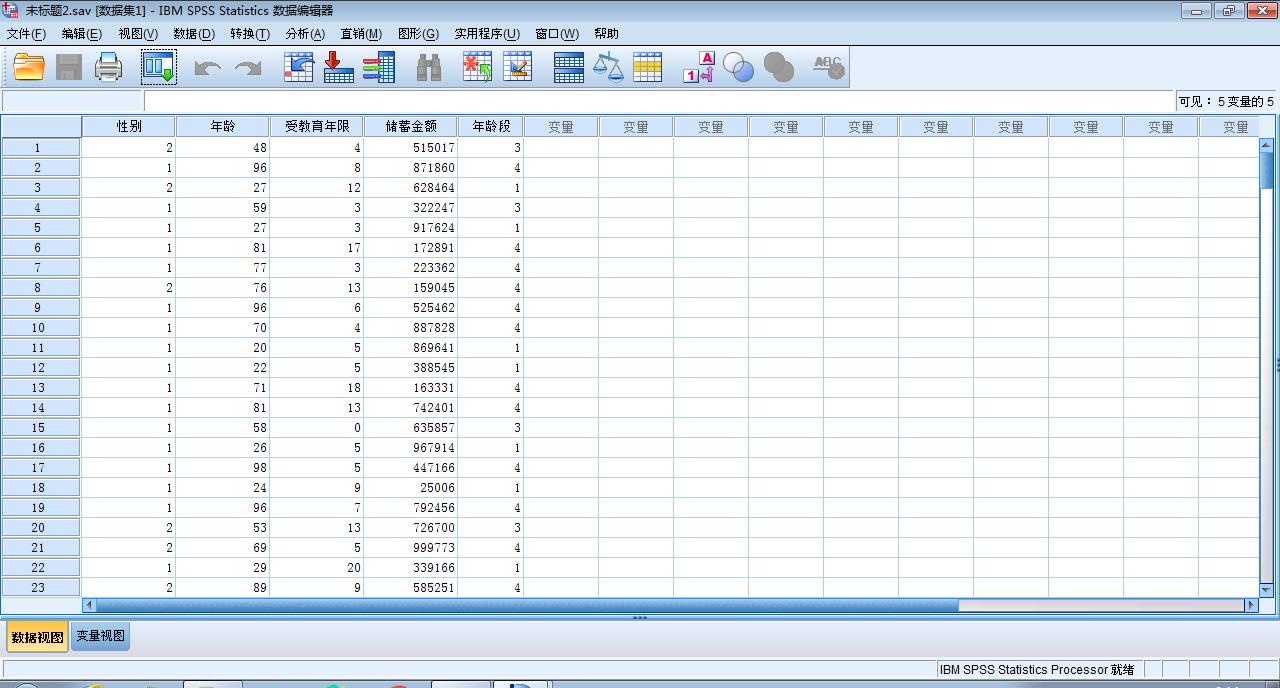Click the Print icon in toolbar
Image resolution: width=1280 pixels, height=688 pixels.
coord(108,67)
